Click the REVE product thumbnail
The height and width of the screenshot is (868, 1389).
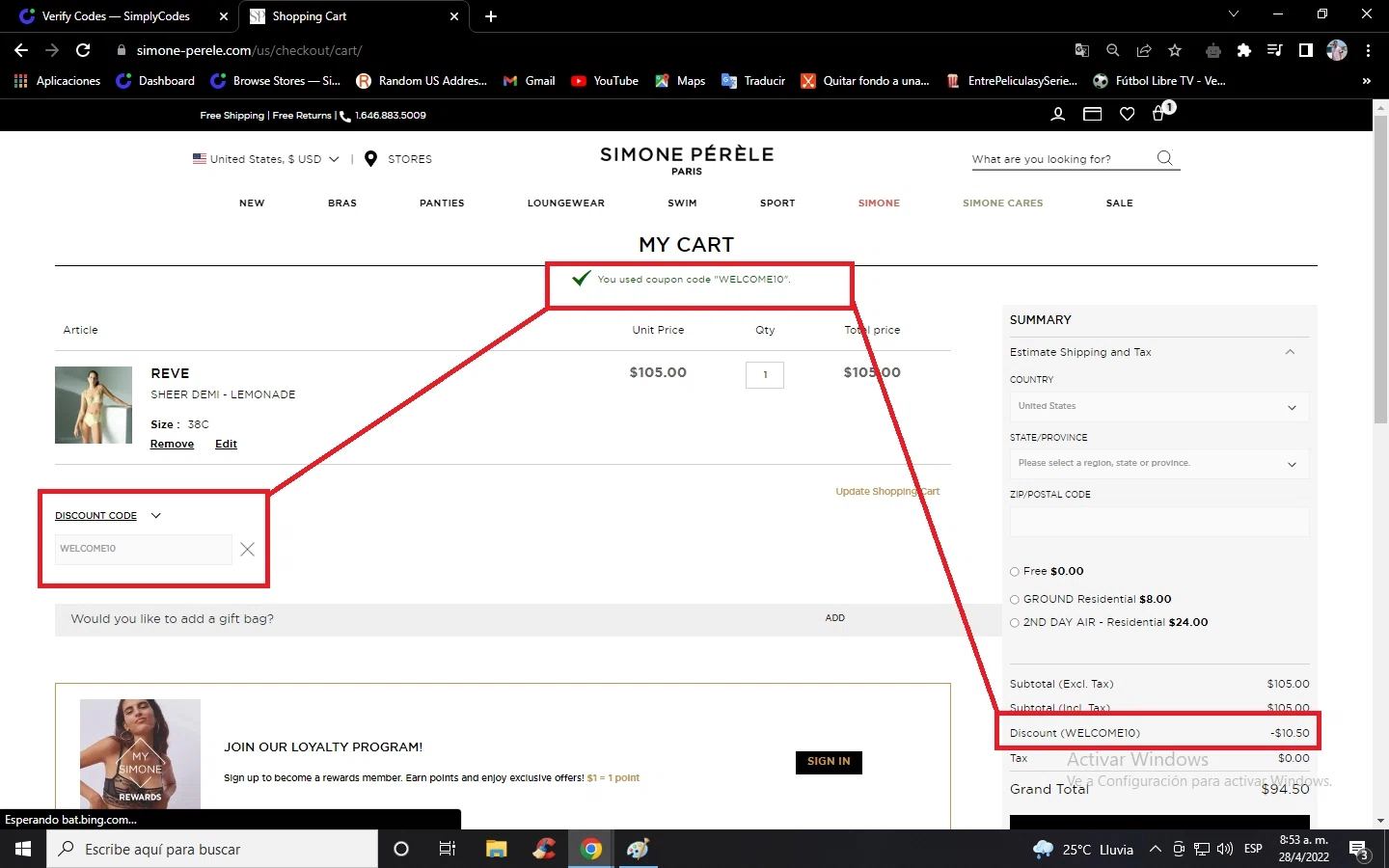(94, 405)
